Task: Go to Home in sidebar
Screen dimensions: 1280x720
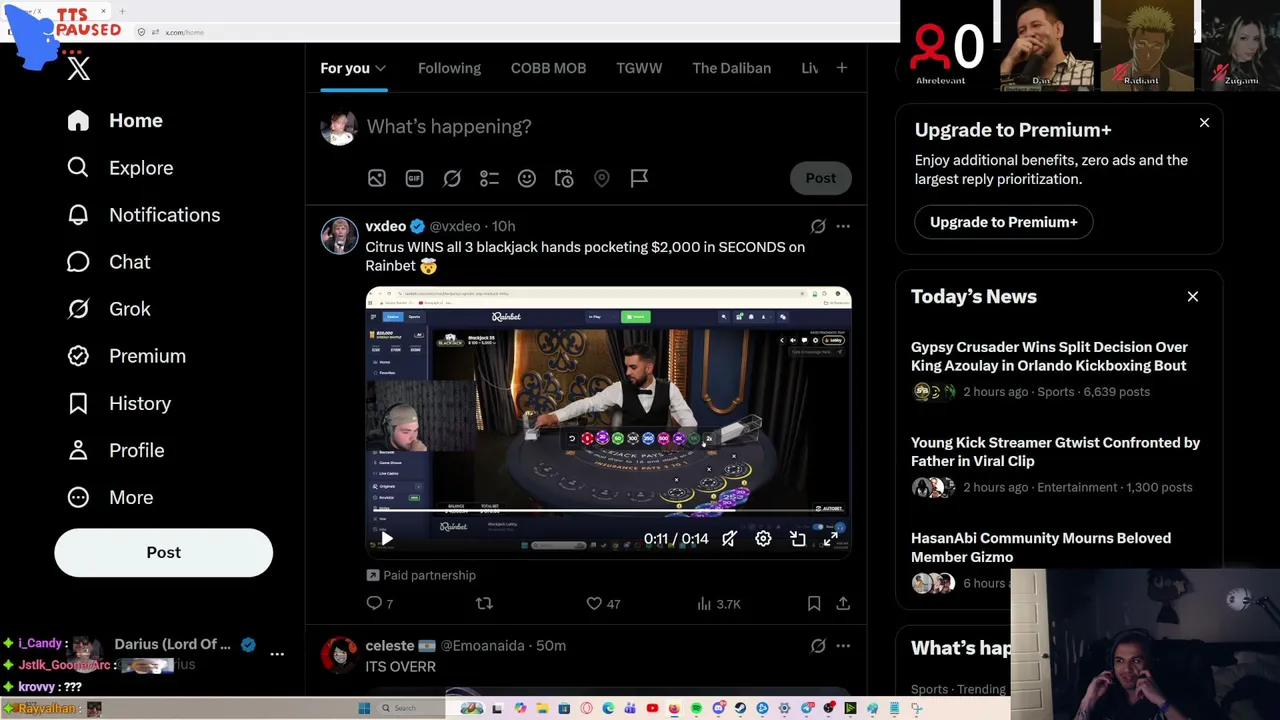Action: tap(115, 121)
